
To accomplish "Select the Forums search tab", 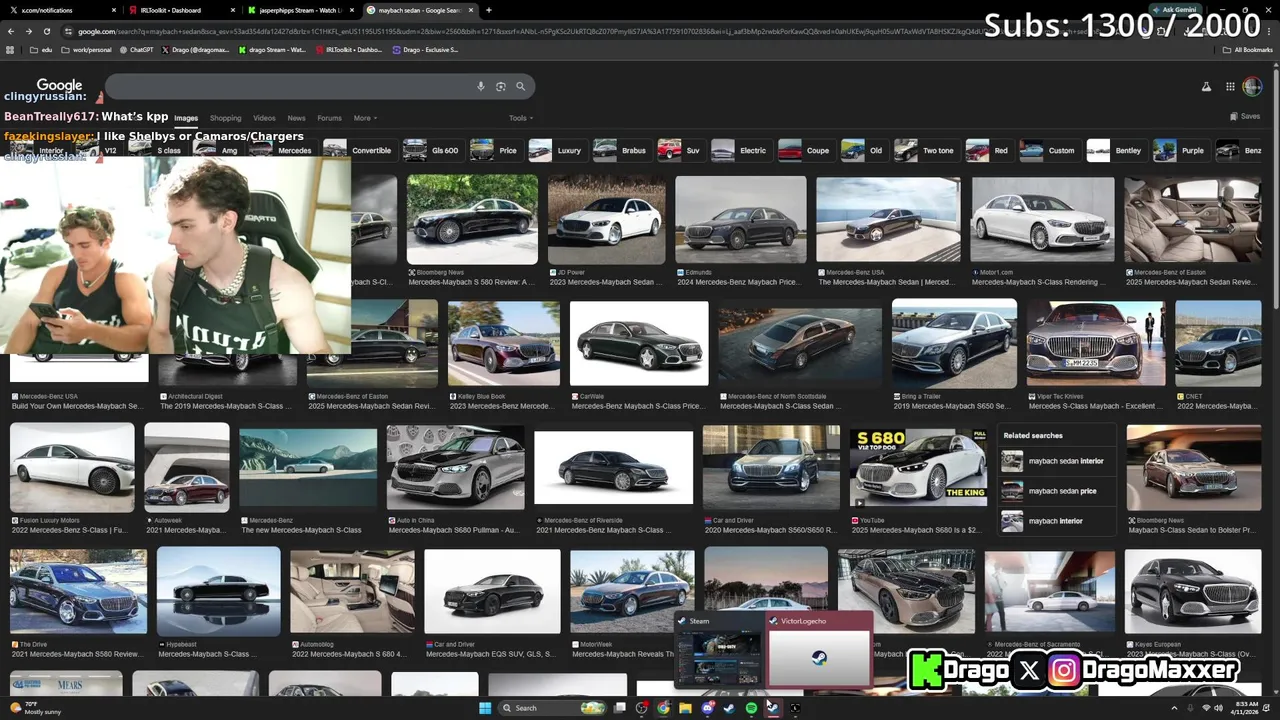I will pos(329,118).
